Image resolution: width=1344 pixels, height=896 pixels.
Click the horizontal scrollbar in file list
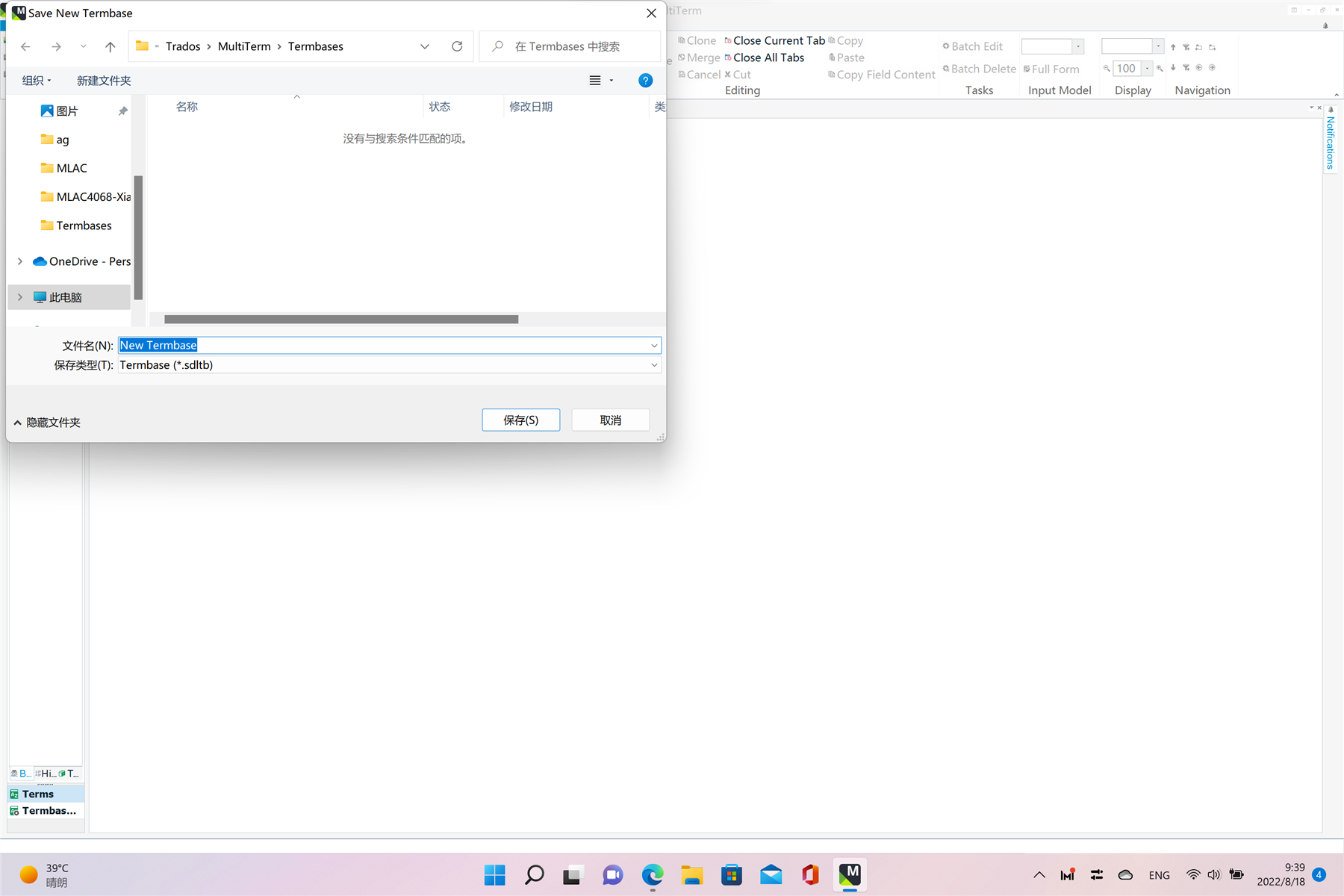tap(341, 319)
